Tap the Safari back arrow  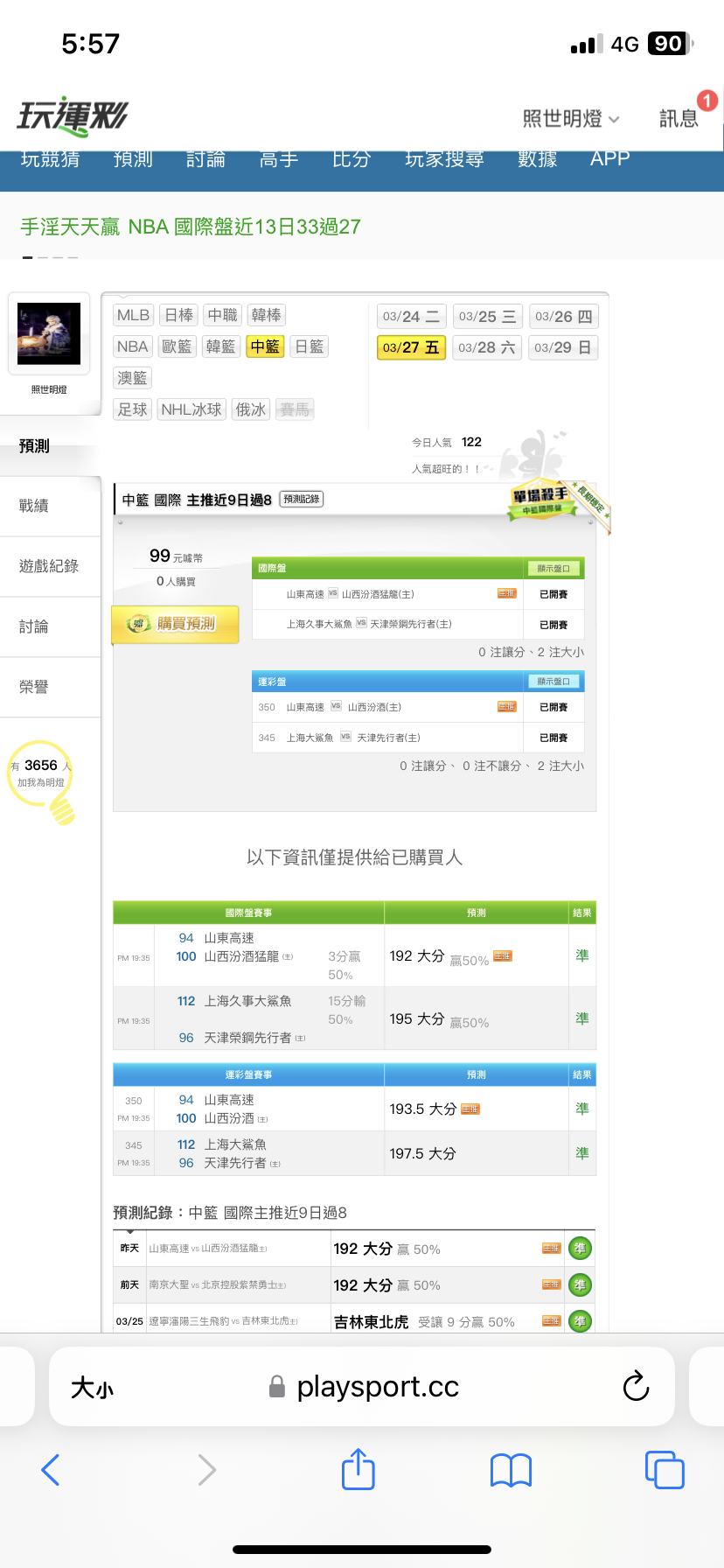51,1470
